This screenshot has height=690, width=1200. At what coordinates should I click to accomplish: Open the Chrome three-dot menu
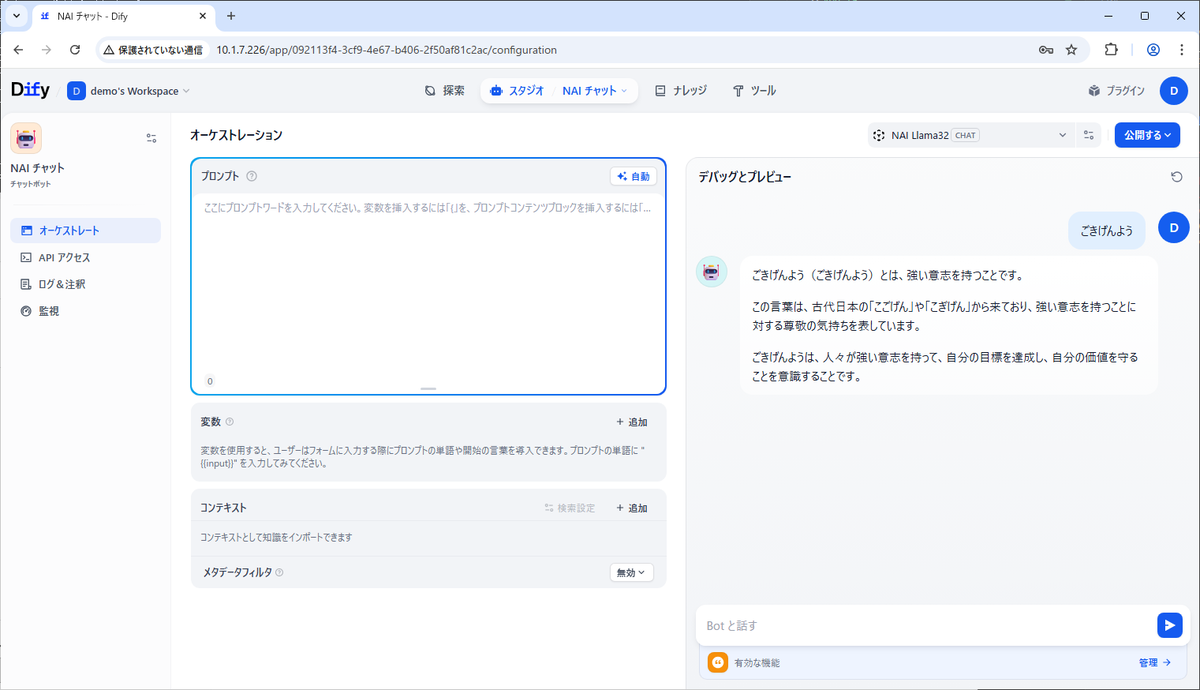pos(1181,50)
